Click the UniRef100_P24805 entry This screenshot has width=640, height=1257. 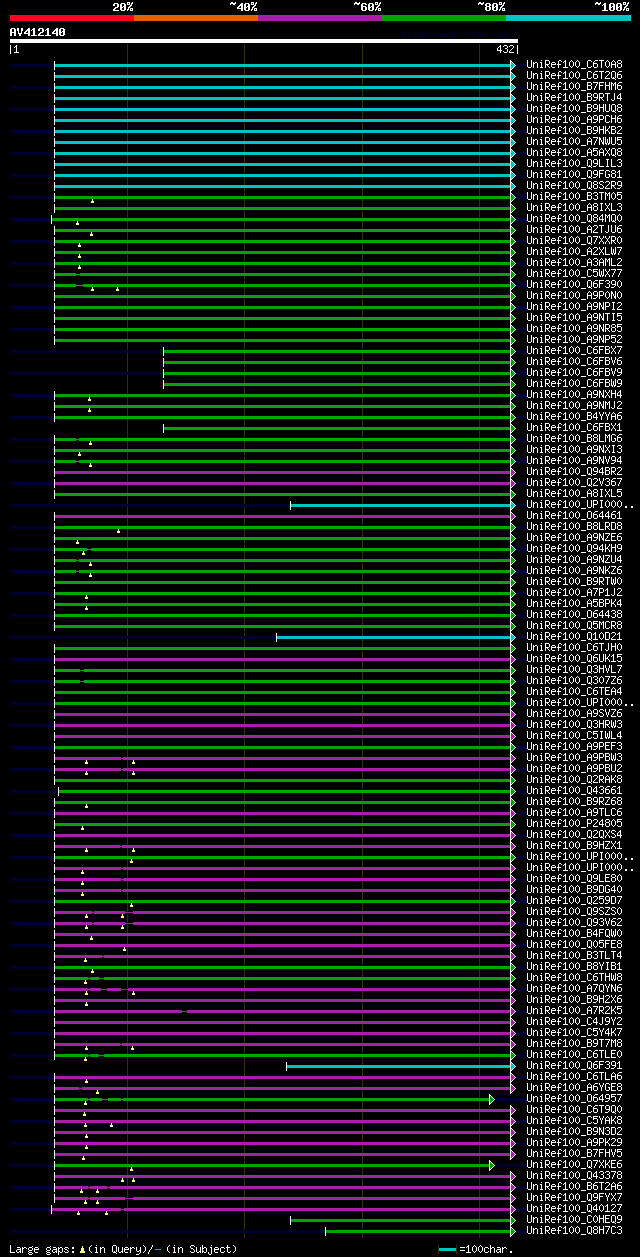[574, 823]
